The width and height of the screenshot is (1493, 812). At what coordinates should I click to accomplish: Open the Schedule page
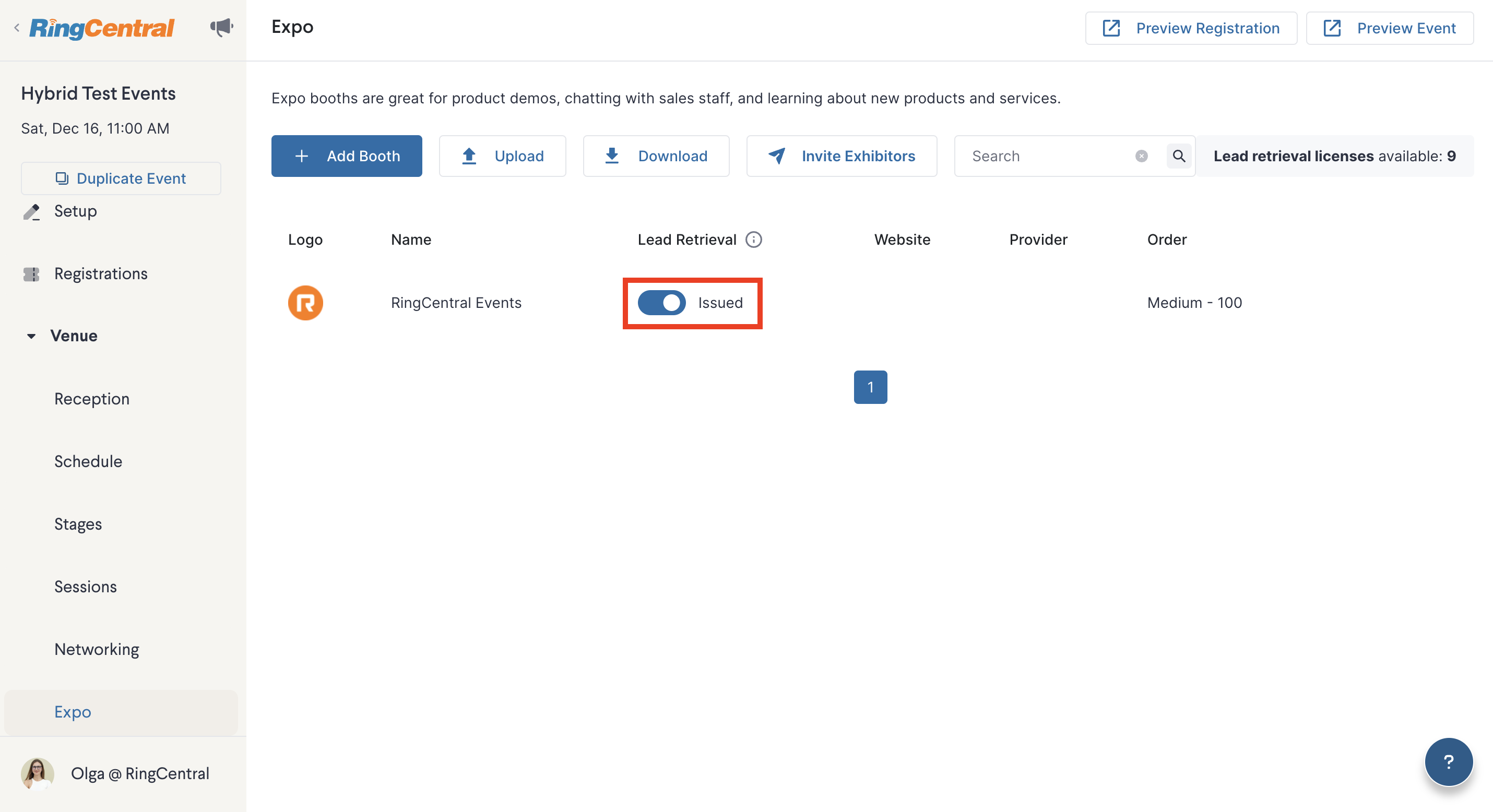88,461
